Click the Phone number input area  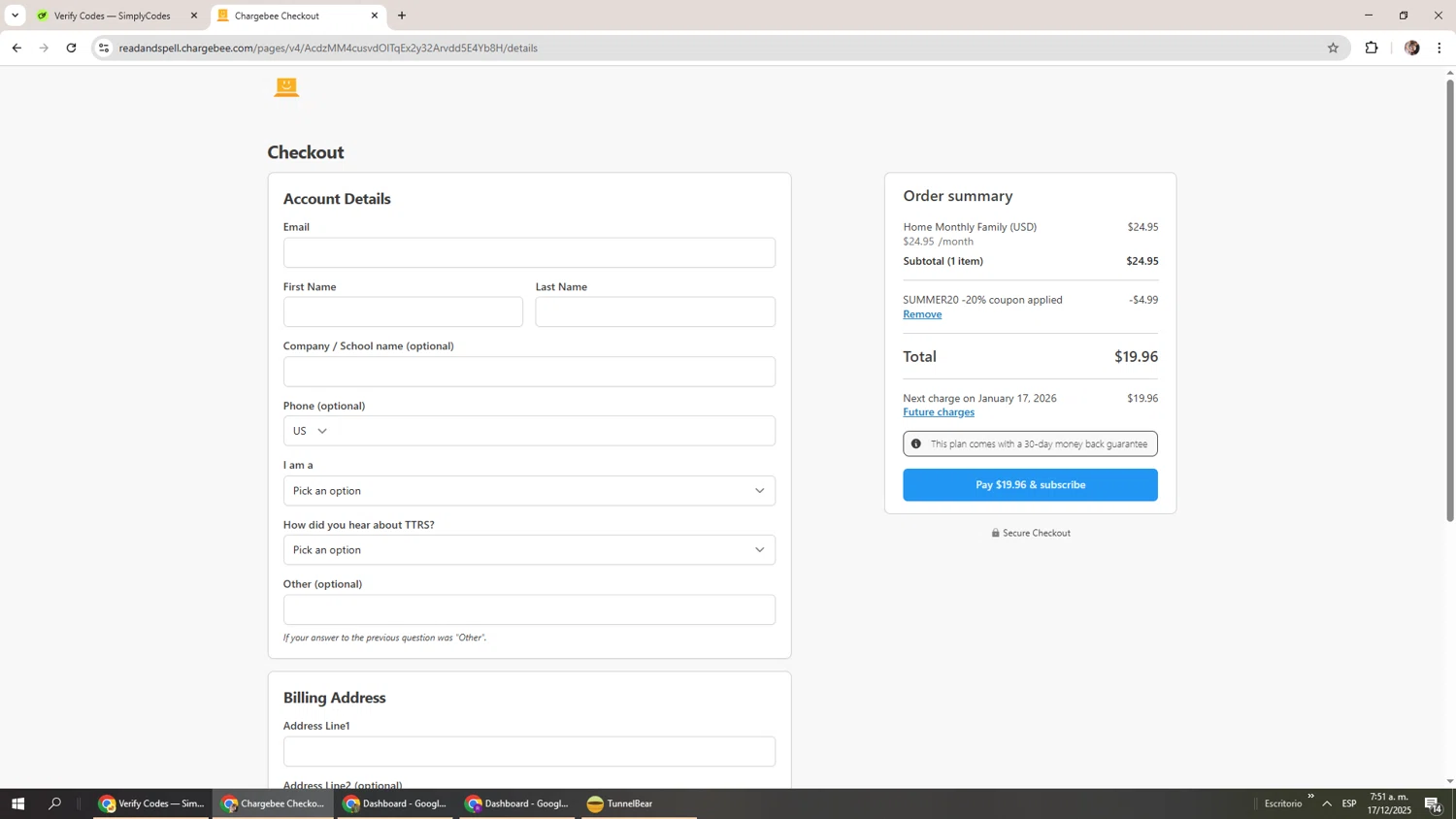coord(553,431)
